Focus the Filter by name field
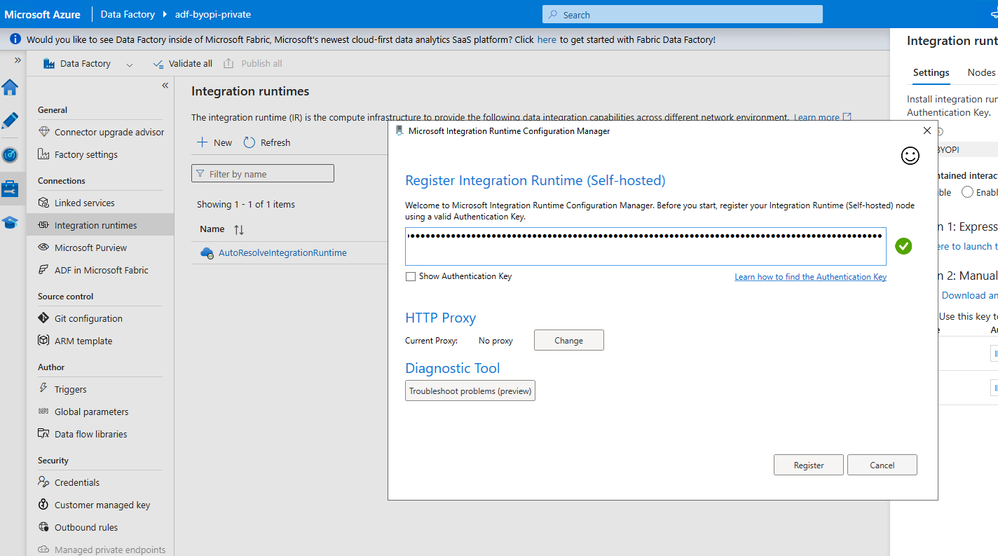 (x=262, y=174)
